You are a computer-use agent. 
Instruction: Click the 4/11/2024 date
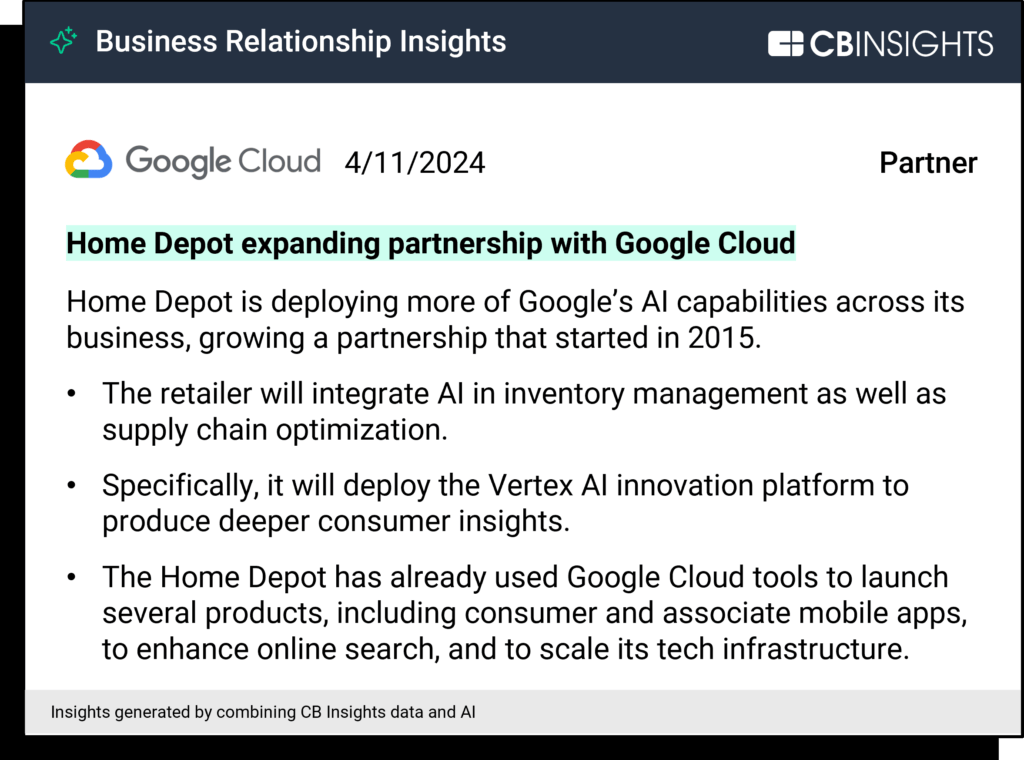(414, 163)
